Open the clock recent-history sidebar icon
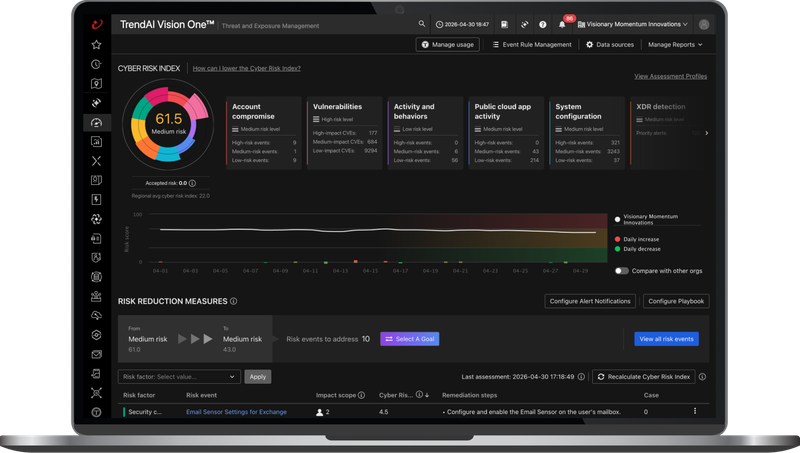Screen dimensions: 800x453 click(96, 64)
